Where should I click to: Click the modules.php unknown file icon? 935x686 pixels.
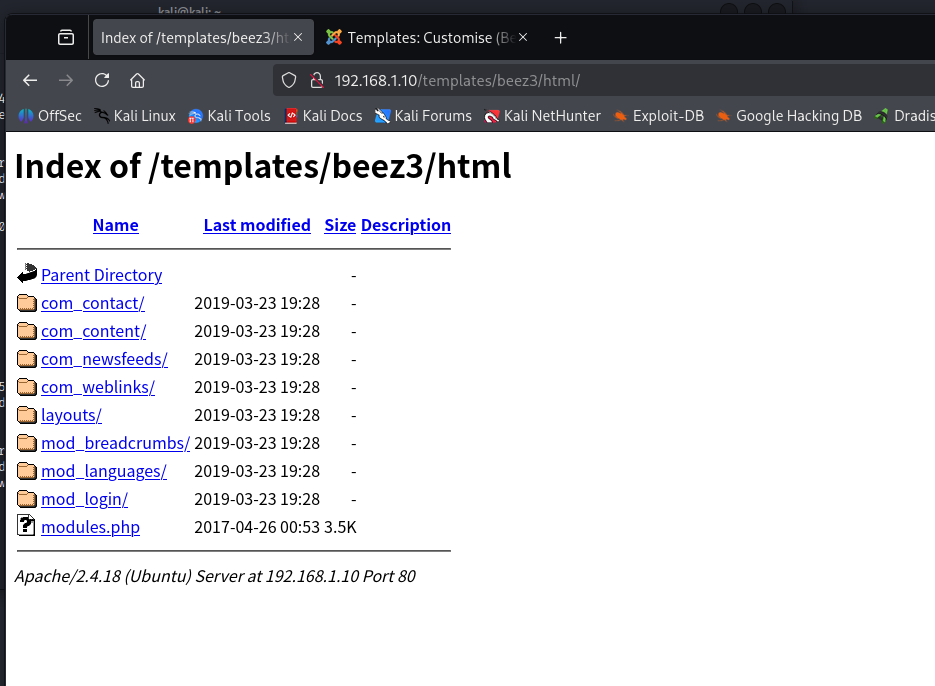click(26, 525)
